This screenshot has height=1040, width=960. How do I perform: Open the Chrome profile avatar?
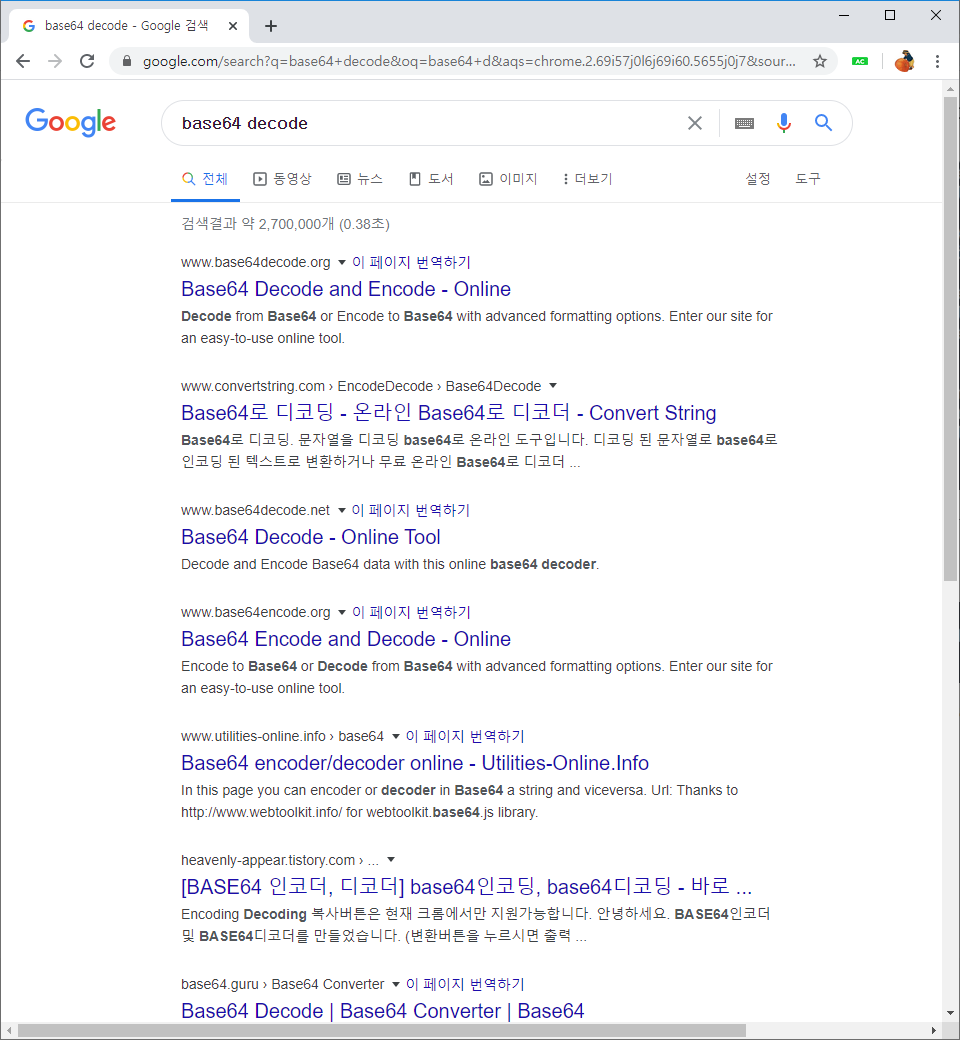pyautogui.click(x=904, y=62)
